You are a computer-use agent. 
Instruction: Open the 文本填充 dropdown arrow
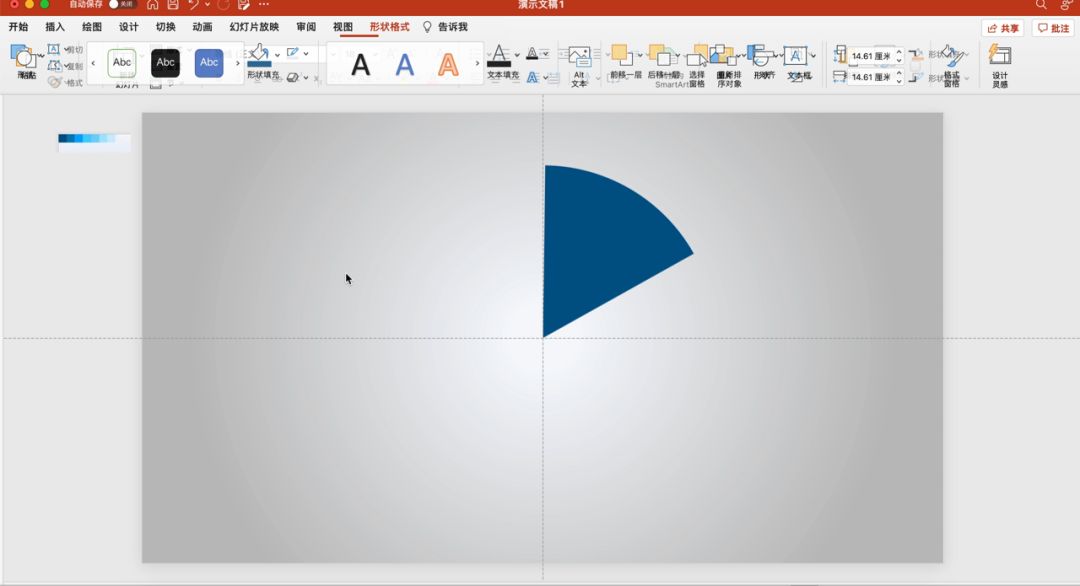click(x=517, y=55)
